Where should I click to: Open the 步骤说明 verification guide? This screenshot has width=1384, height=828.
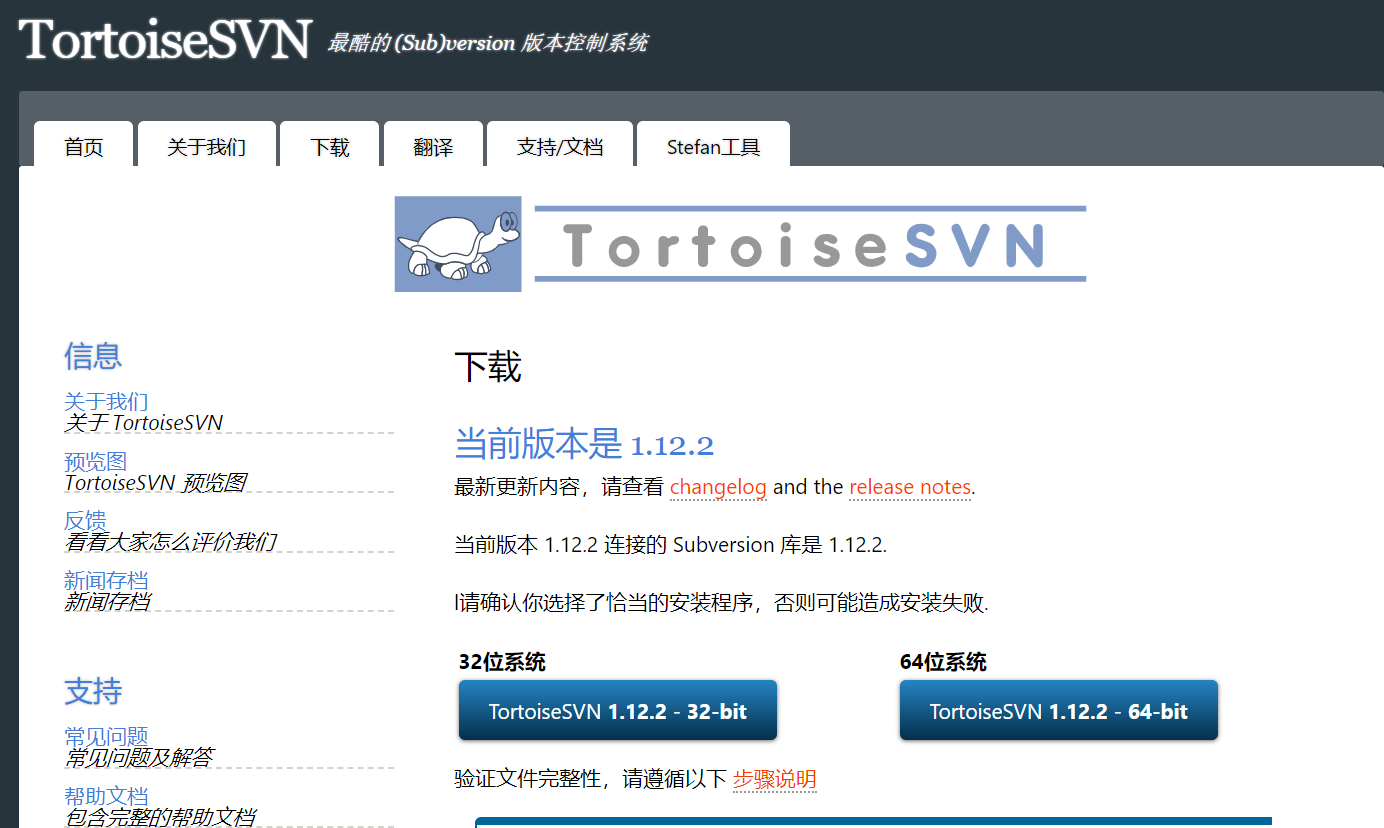[775, 779]
